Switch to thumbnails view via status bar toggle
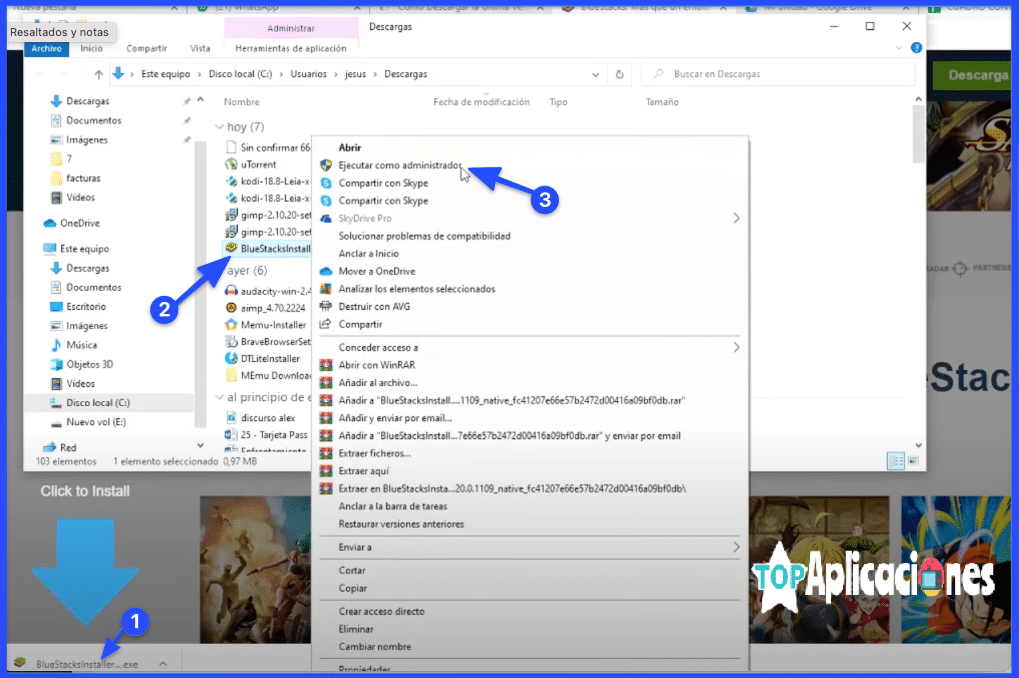Image resolution: width=1019 pixels, height=678 pixels. click(x=914, y=461)
